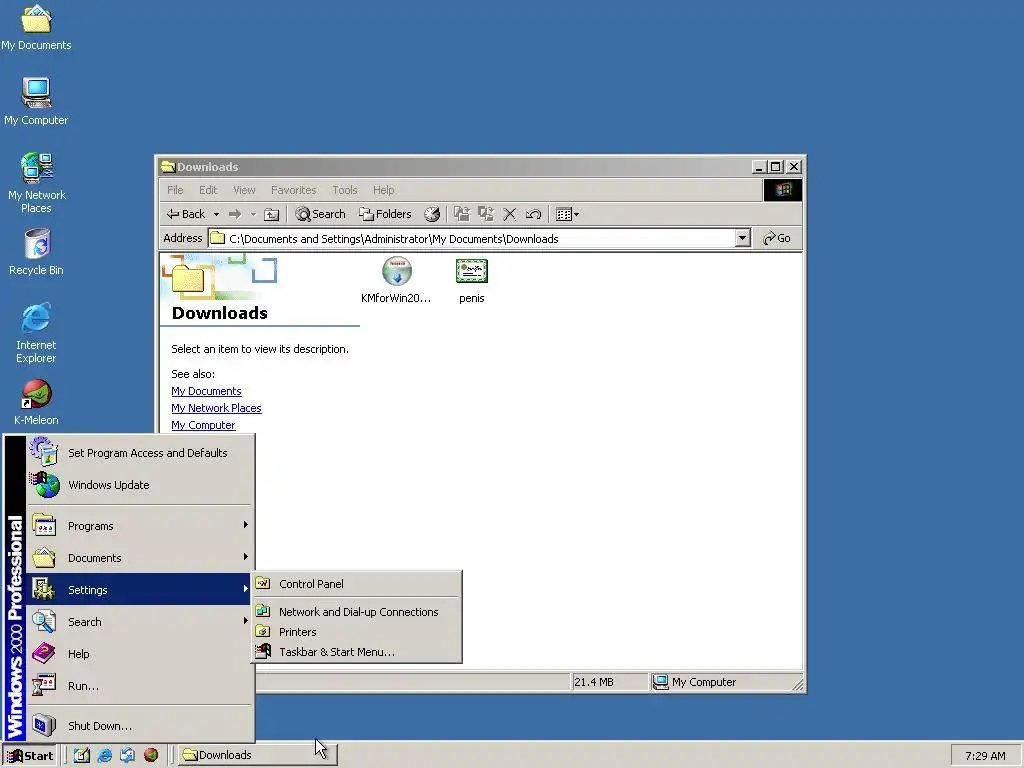The height and width of the screenshot is (768, 1024).
Task: Click the Delete X toolbar icon
Action: tap(509, 214)
